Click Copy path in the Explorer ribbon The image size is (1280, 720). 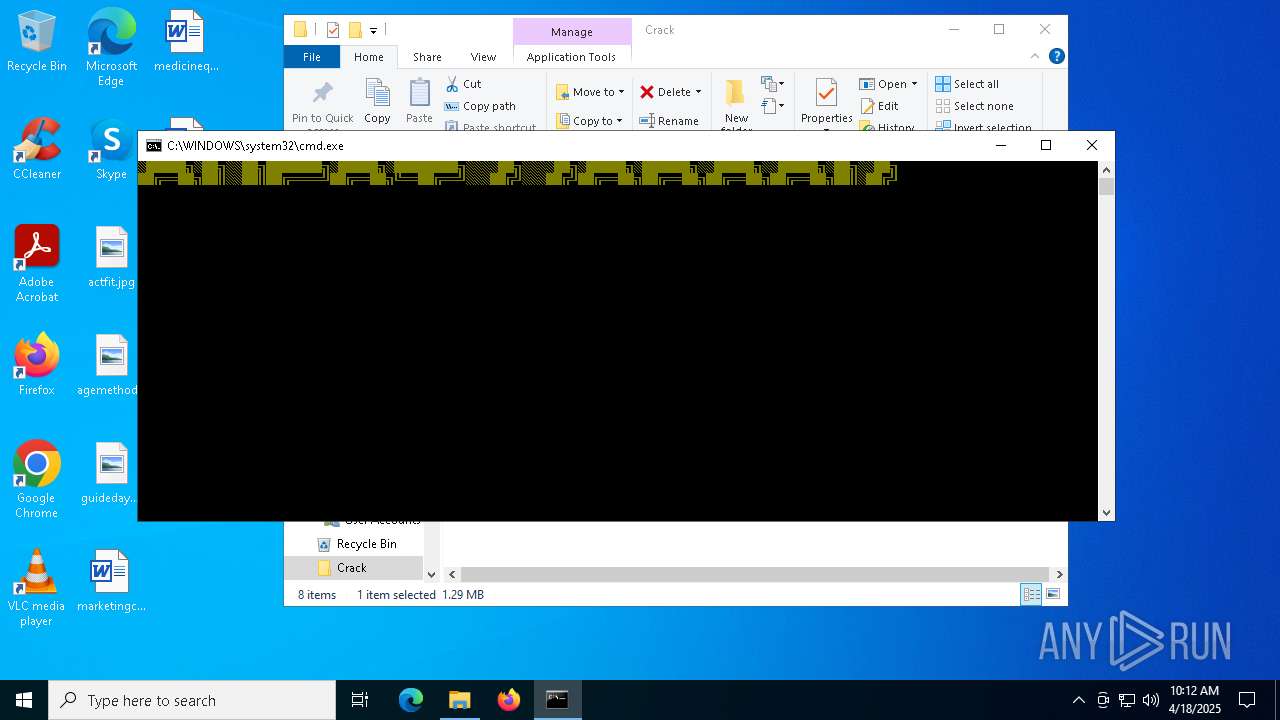(480, 106)
